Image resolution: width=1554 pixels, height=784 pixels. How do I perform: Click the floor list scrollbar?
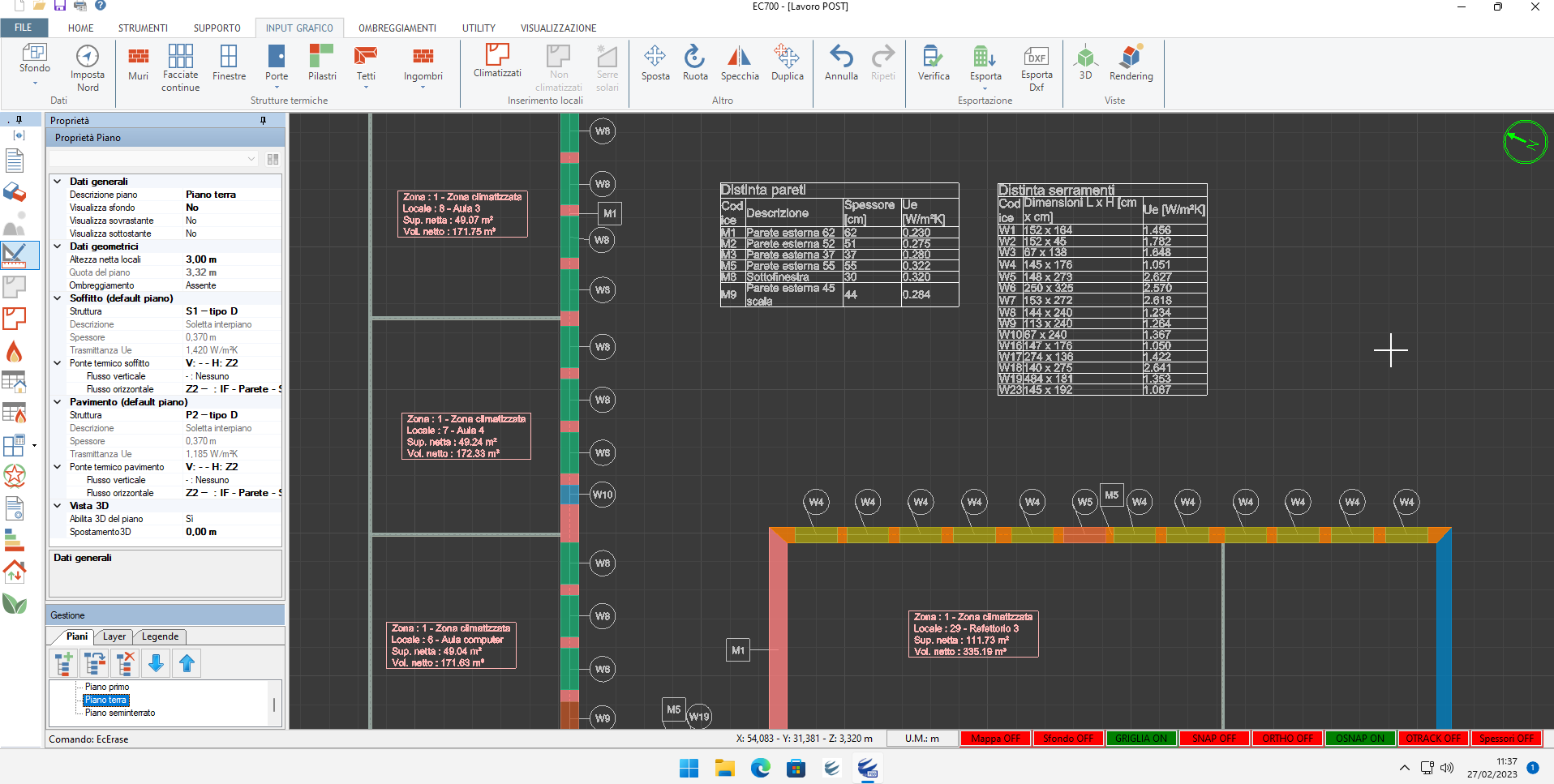[x=274, y=704]
